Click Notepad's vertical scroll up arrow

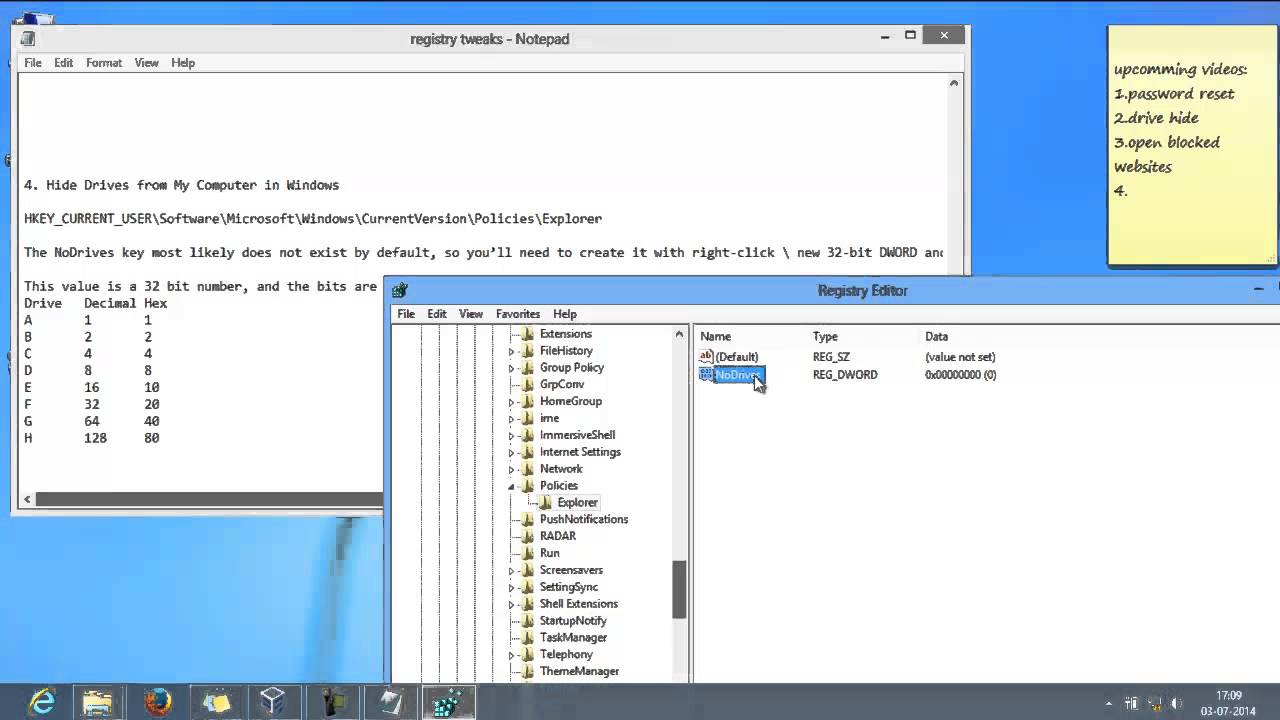coord(955,84)
